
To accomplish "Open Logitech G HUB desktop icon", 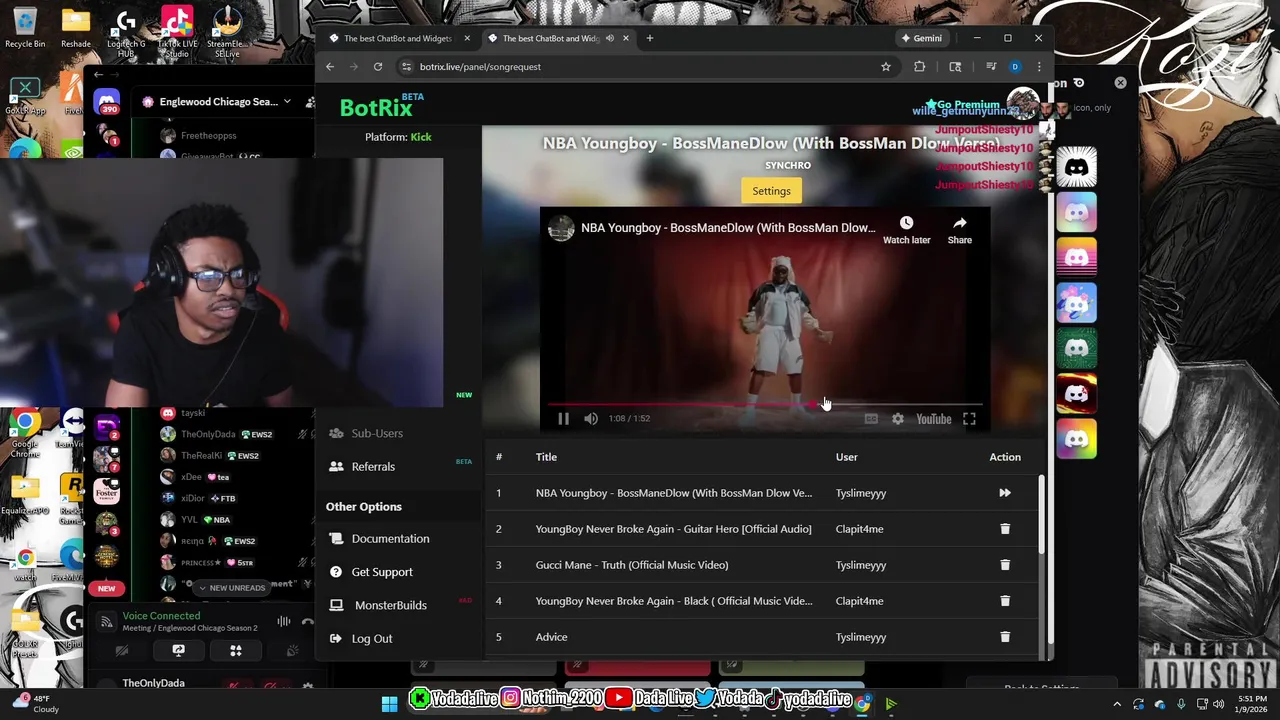I will click(125, 32).
